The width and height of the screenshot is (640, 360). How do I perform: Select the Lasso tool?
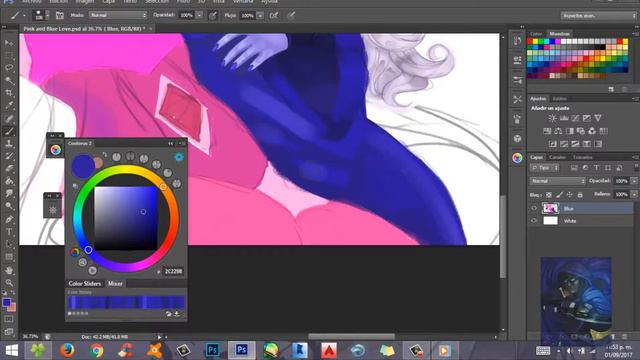[x=9, y=68]
